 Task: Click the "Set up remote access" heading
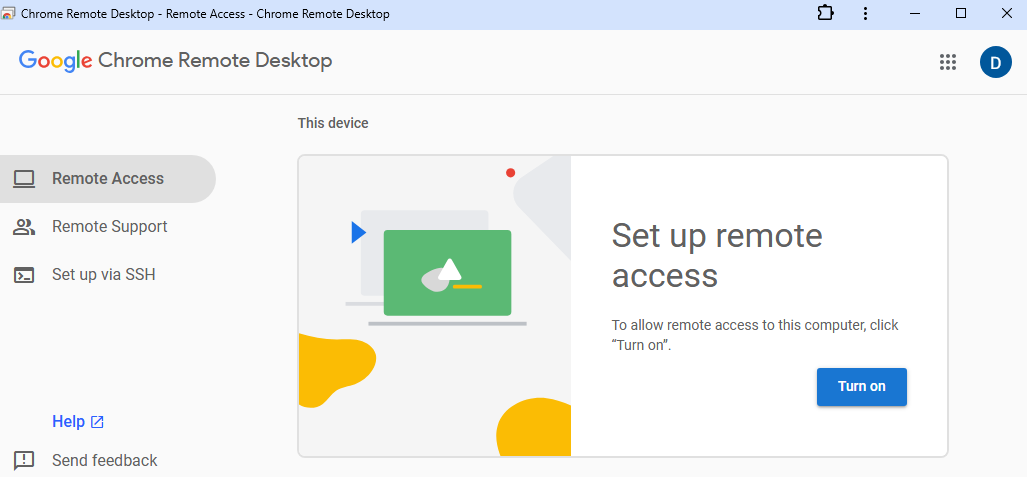click(717, 256)
